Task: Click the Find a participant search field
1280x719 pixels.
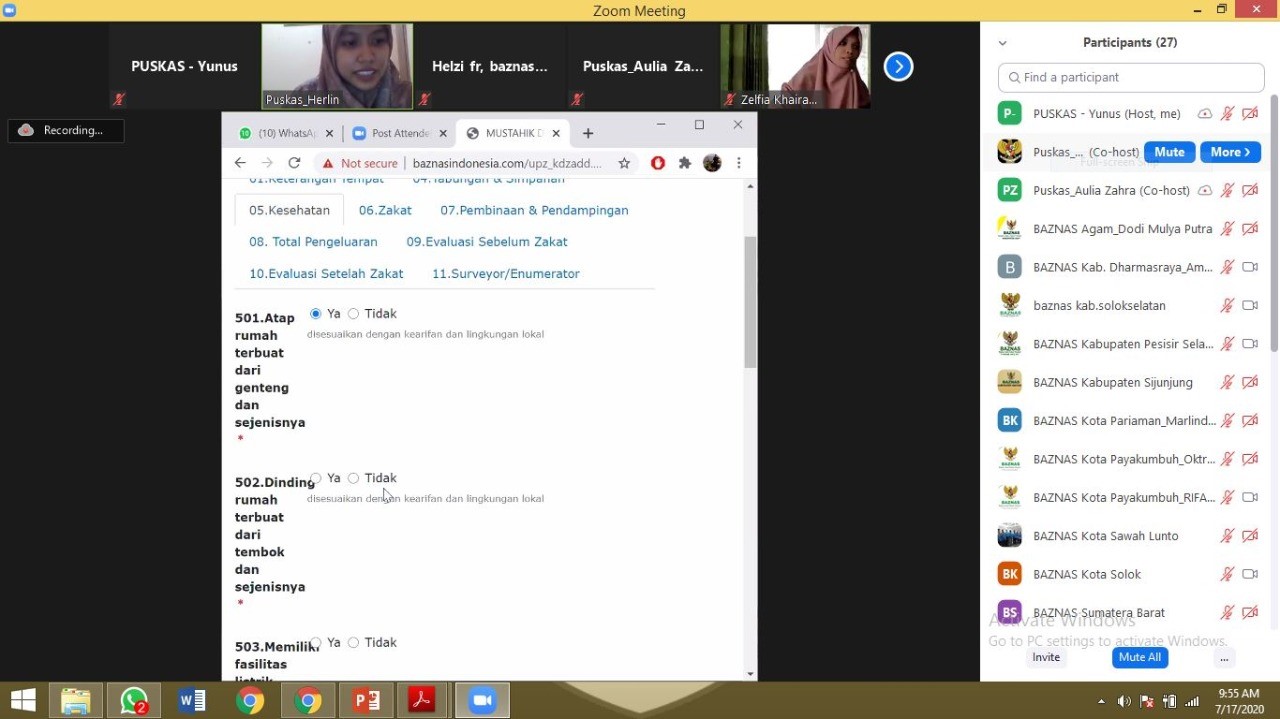Action: [x=1131, y=77]
